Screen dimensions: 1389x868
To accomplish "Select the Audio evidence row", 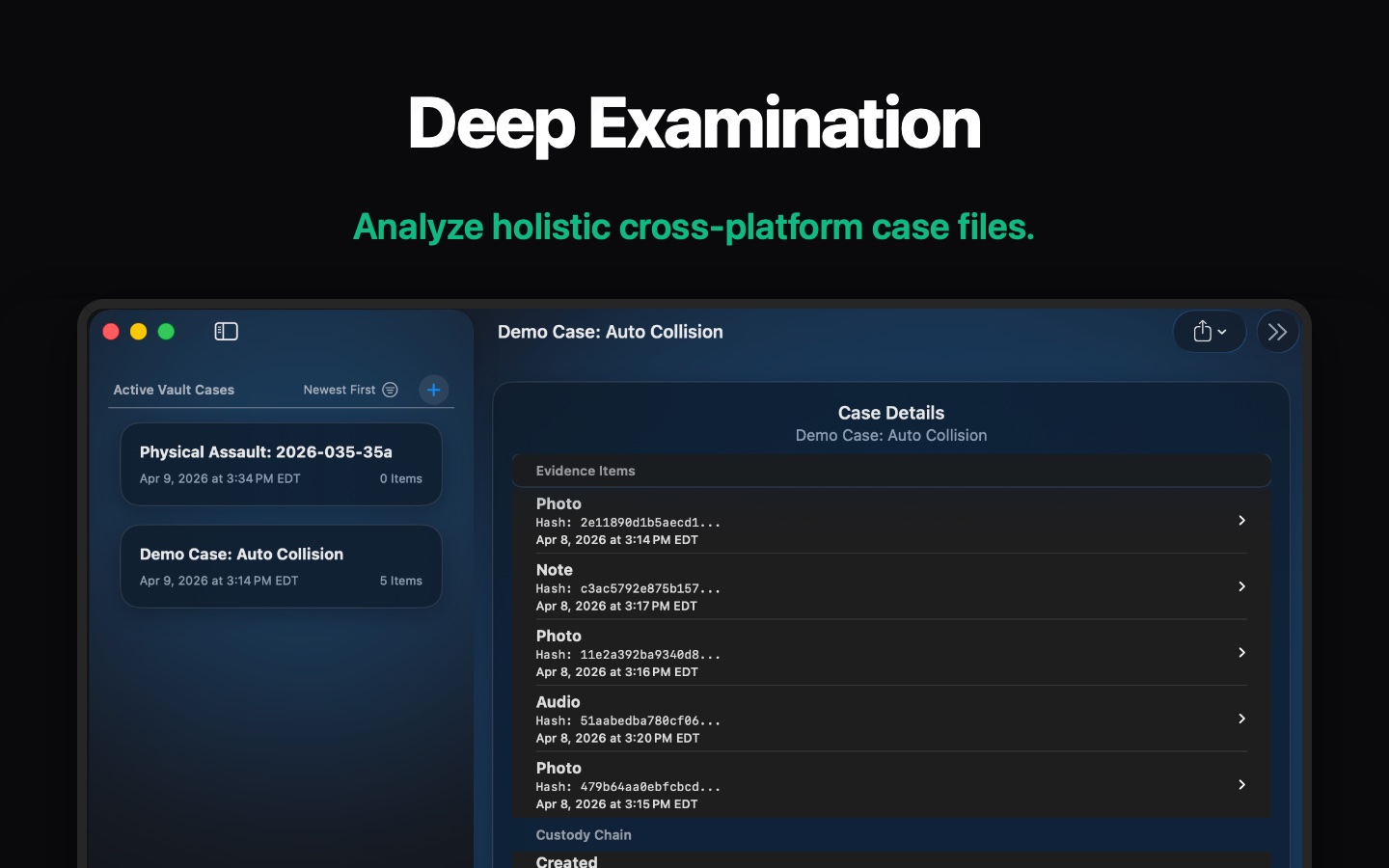I will click(x=868, y=719).
